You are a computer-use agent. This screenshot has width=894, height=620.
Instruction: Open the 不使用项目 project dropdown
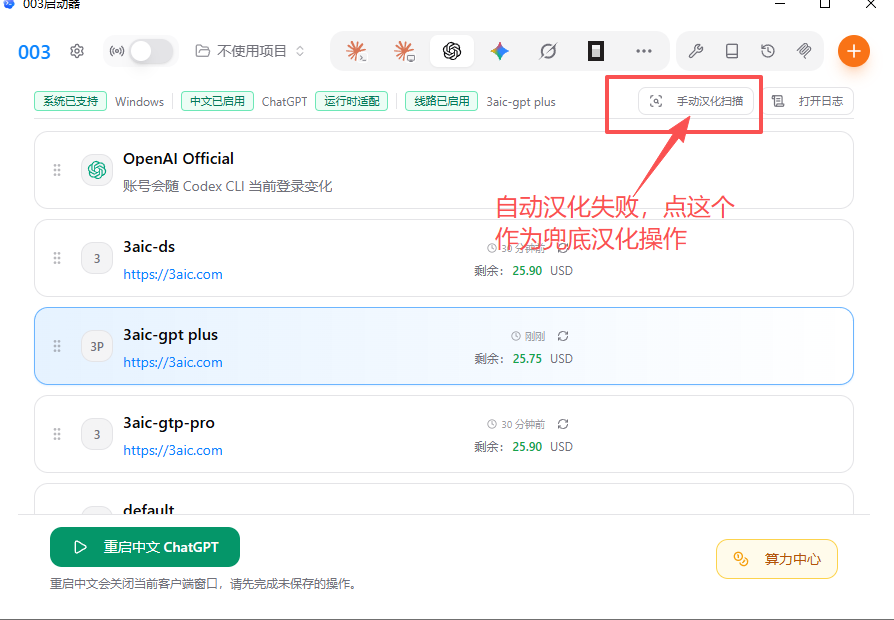pyautogui.click(x=250, y=51)
